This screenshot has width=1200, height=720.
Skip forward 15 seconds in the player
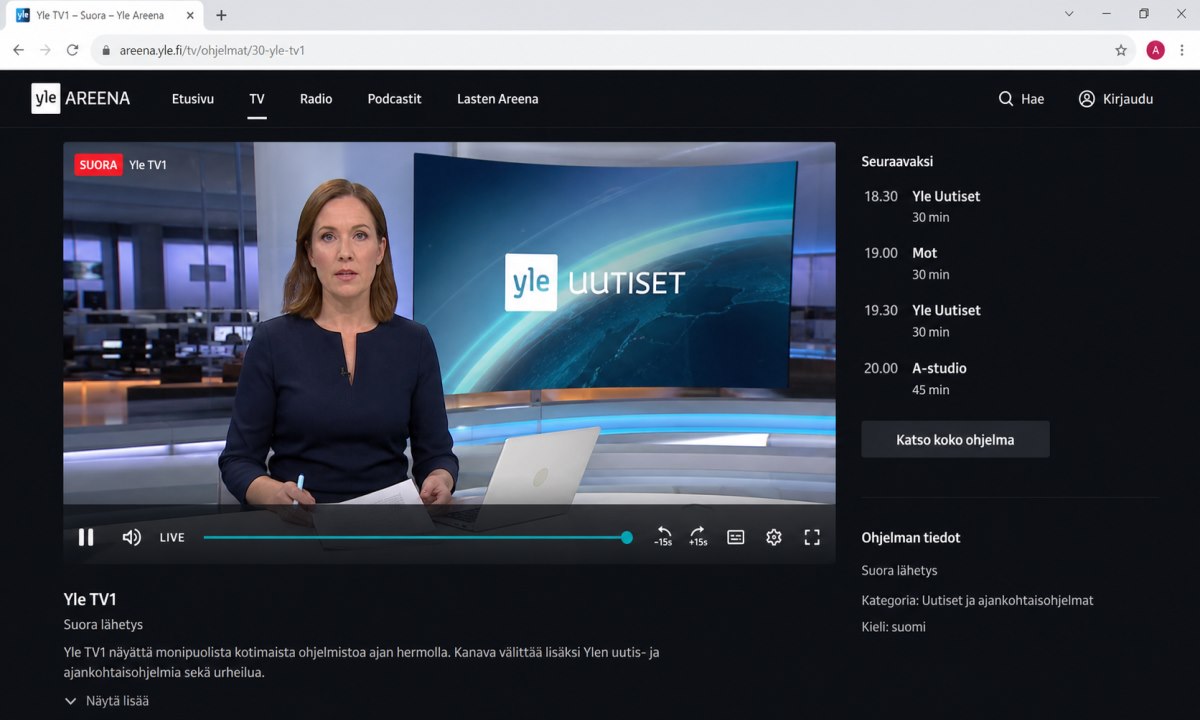(x=698, y=536)
